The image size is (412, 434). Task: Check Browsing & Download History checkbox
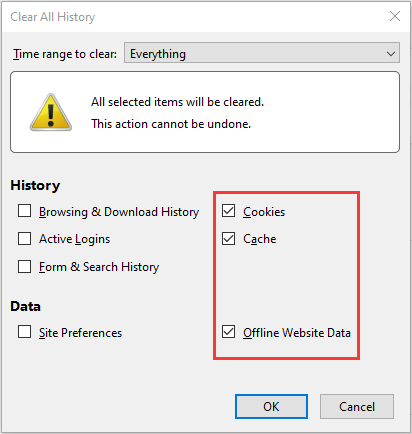coord(24,211)
